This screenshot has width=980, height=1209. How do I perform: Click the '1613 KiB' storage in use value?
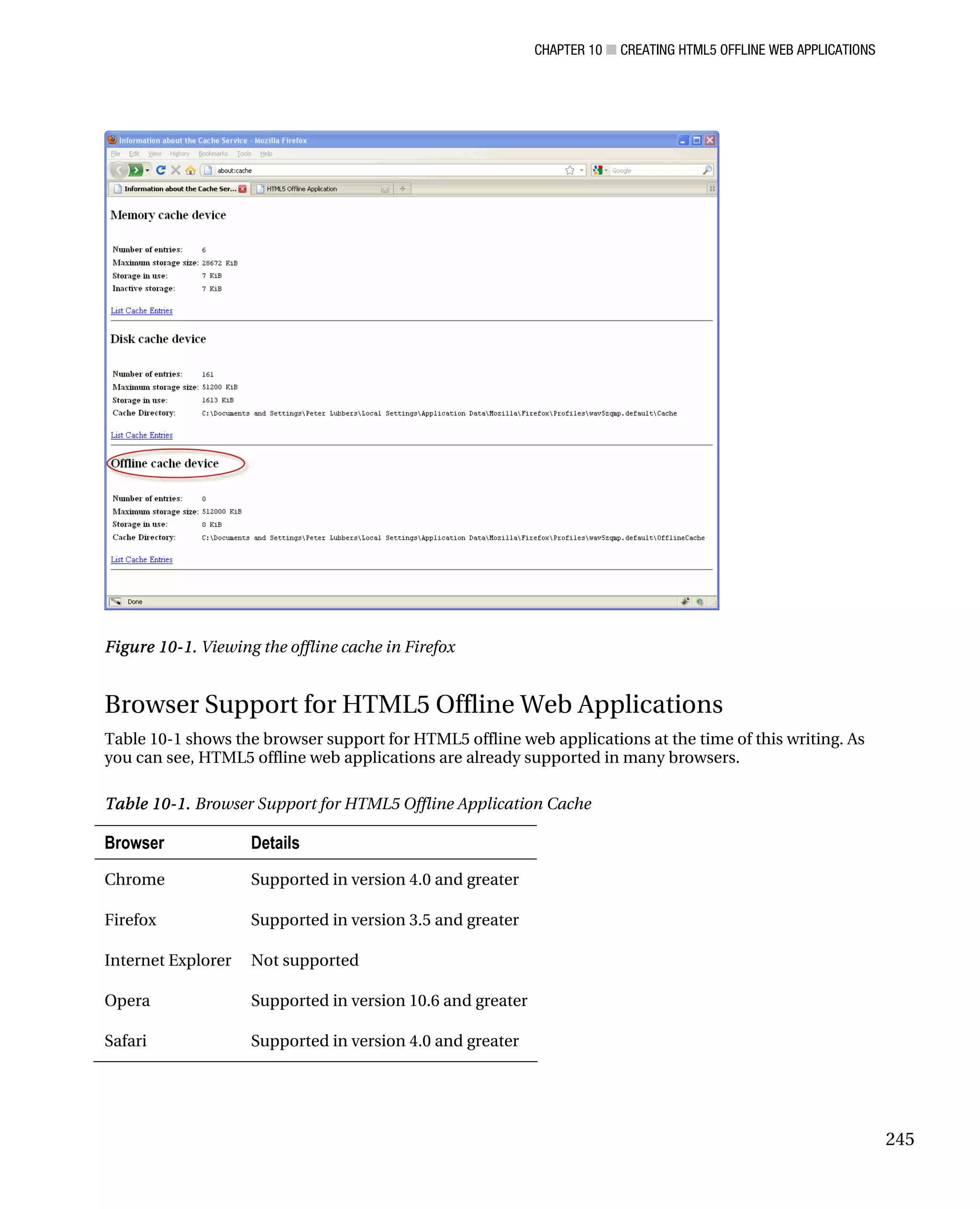[218, 400]
